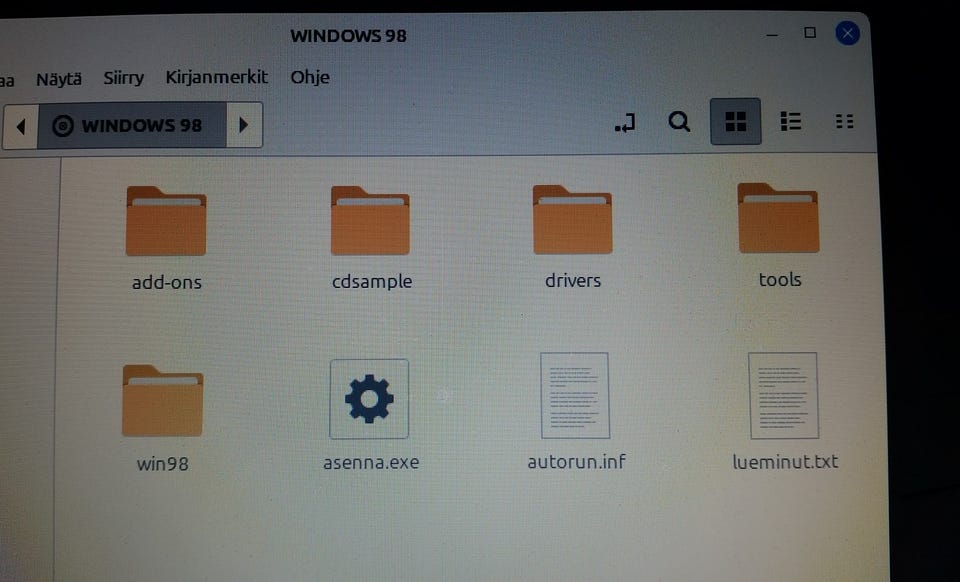Open the Siirry menu
The height and width of the screenshot is (582, 960).
point(124,78)
